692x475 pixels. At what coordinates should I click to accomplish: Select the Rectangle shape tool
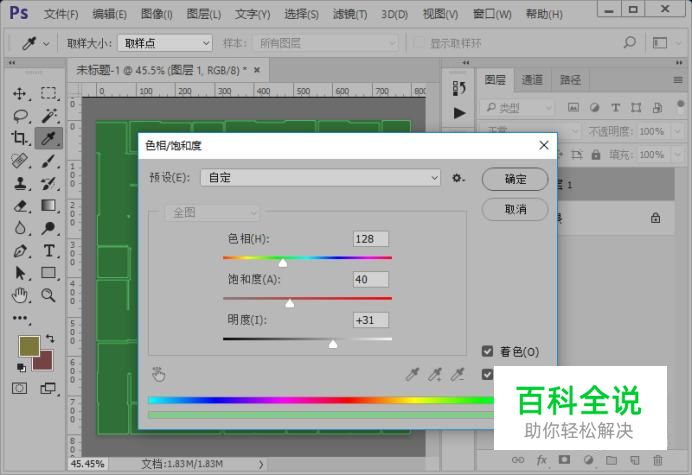click(49, 273)
